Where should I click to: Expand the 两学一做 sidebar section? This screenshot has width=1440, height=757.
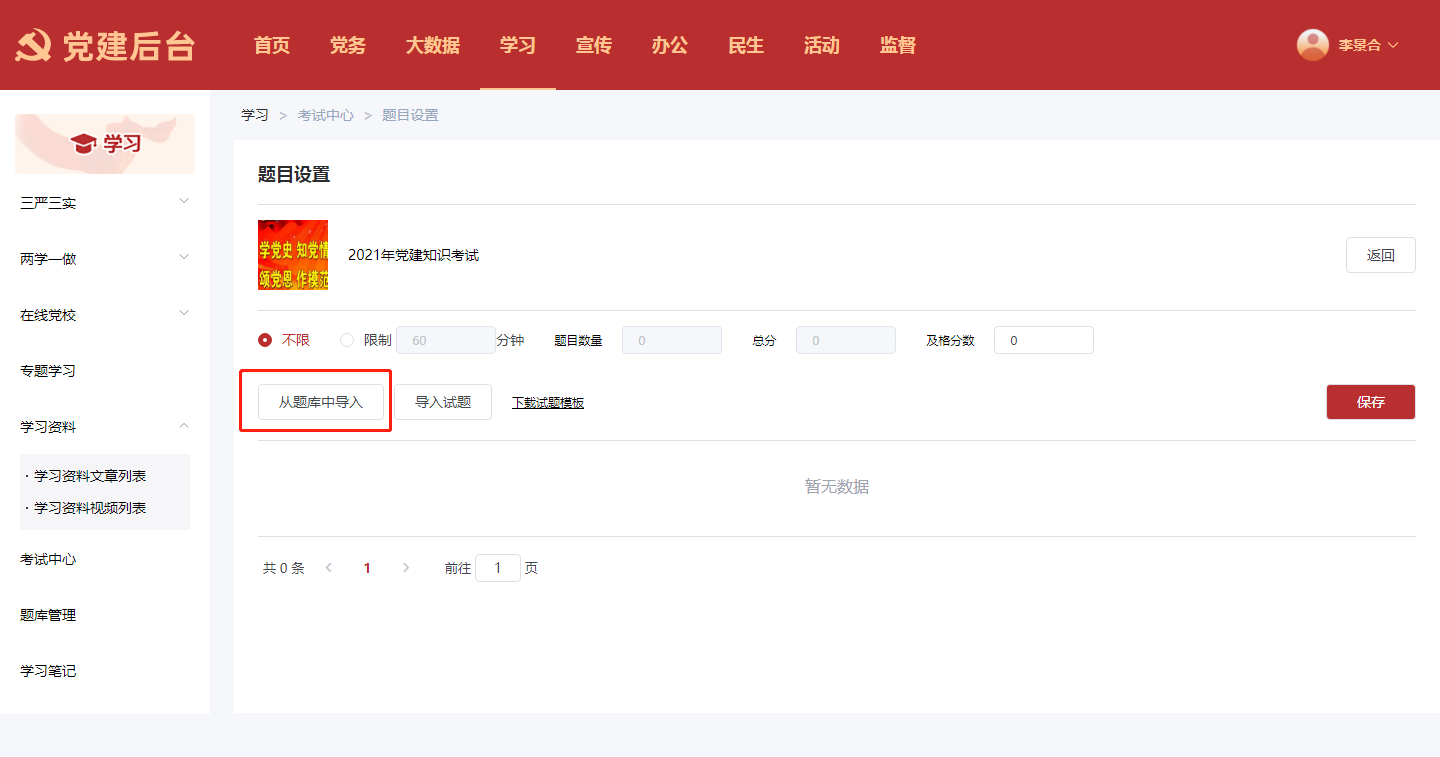pyautogui.click(x=184, y=258)
